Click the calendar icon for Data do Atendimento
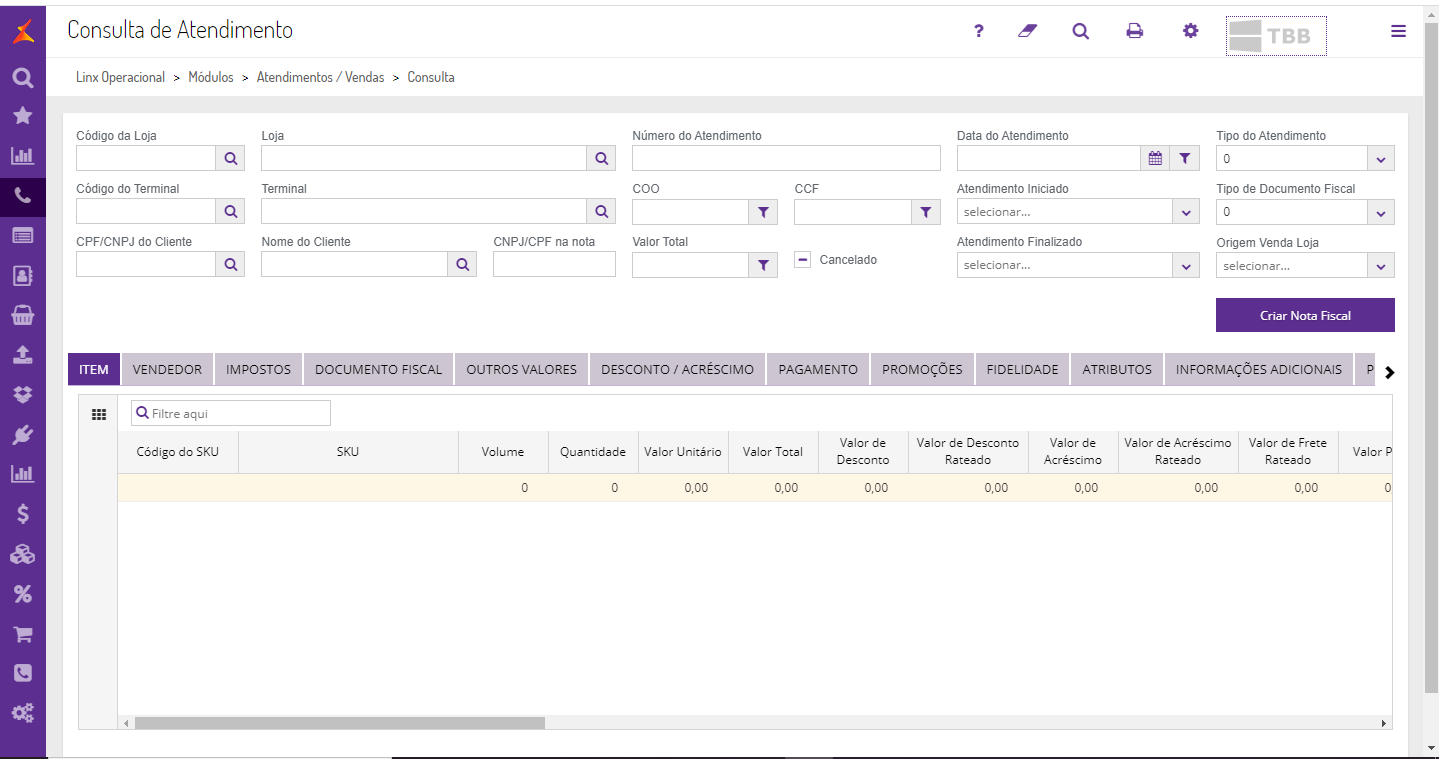1439x759 pixels. coord(1155,158)
